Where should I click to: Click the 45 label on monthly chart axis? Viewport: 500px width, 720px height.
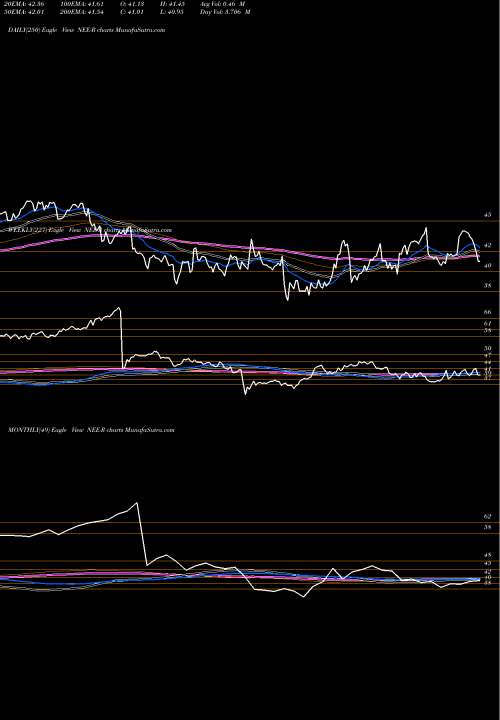(x=488, y=563)
